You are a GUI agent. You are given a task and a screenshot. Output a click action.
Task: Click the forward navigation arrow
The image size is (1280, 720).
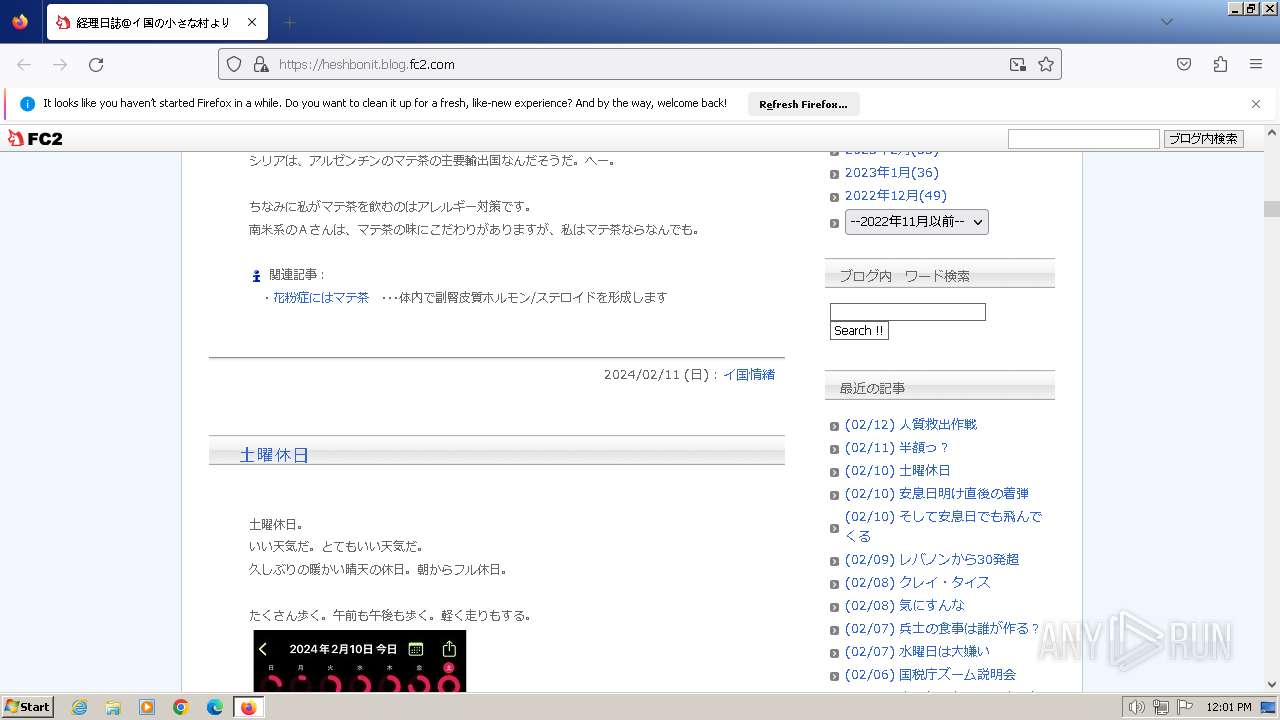(60, 64)
